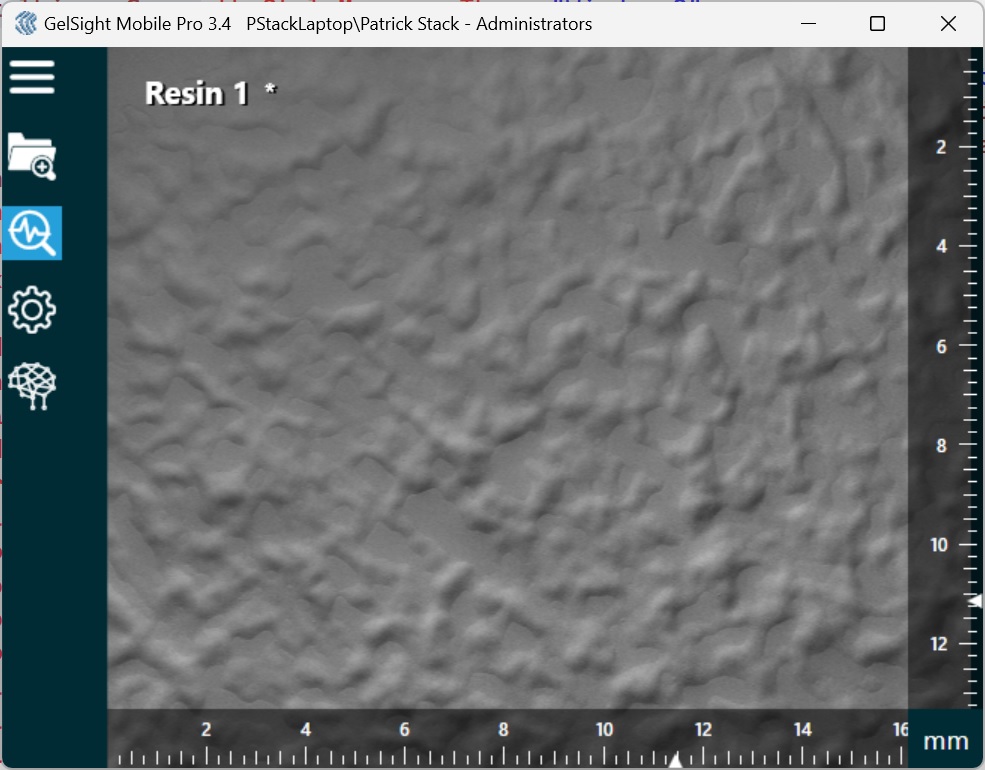Click the 16 mark on horizontal ruler
The height and width of the screenshot is (770, 985).
pos(898,730)
